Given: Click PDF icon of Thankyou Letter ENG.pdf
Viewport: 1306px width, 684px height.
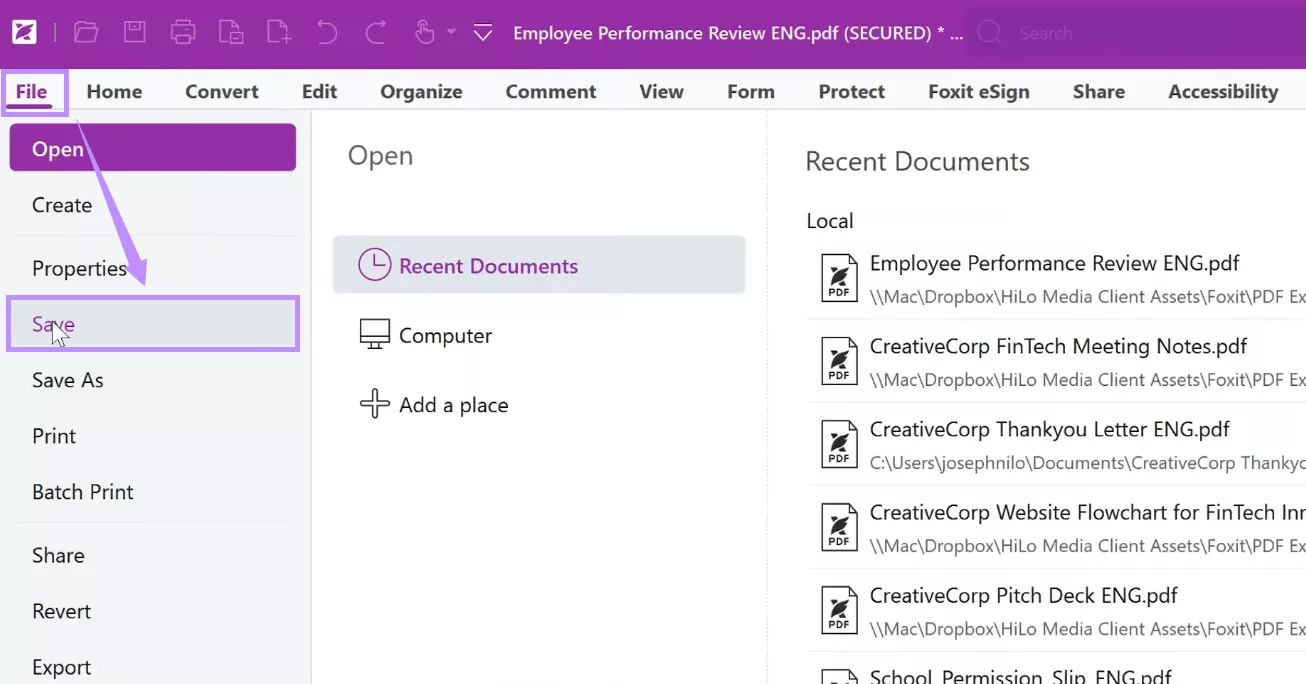Looking at the screenshot, I should pyautogui.click(x=839, y=444).
